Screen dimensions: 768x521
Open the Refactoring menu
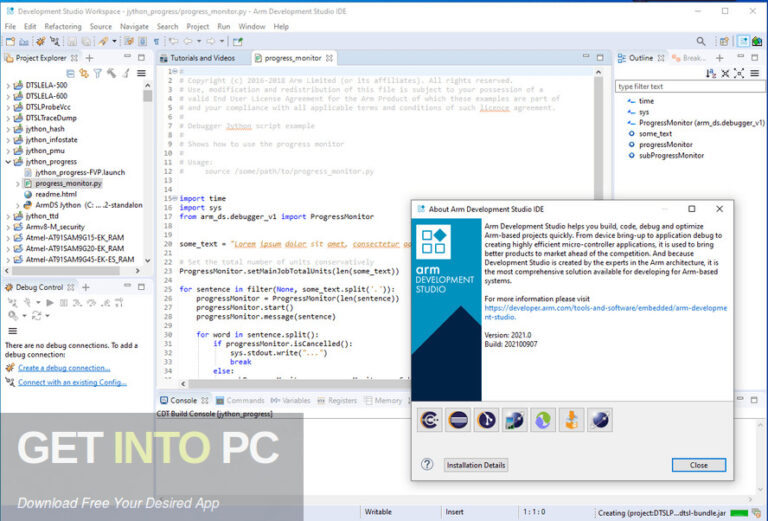click(x=63, y=26)
